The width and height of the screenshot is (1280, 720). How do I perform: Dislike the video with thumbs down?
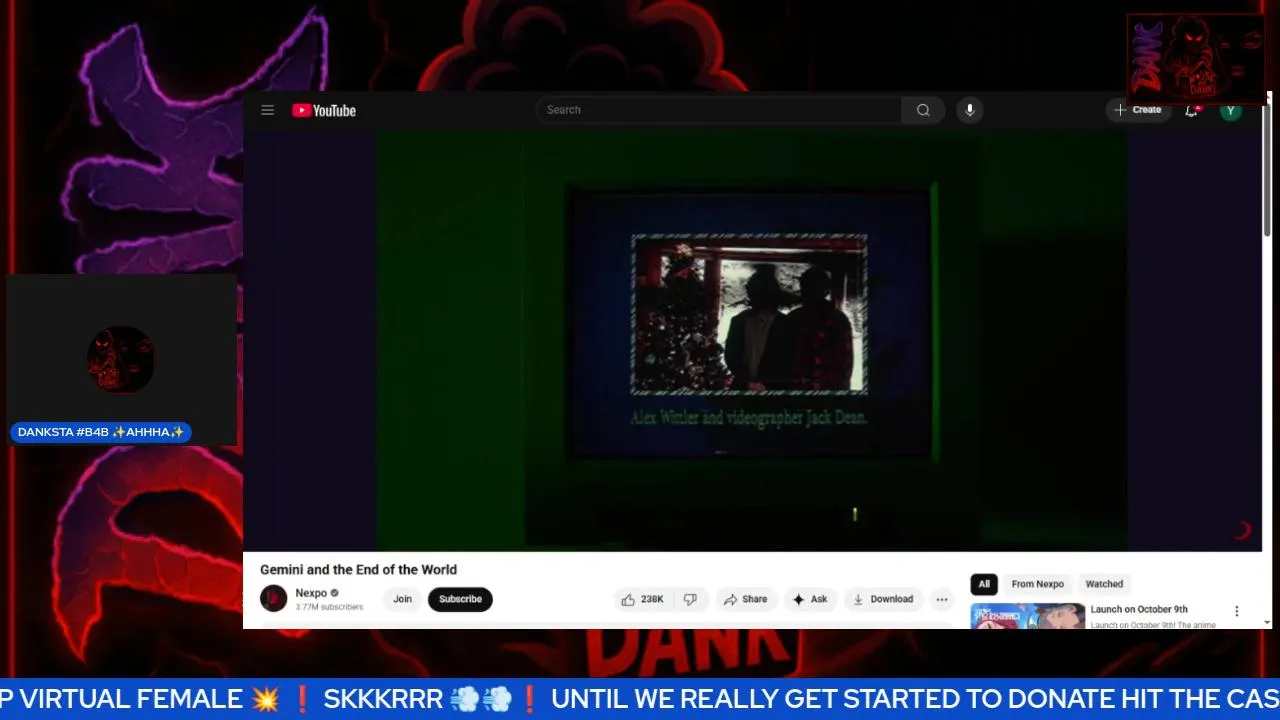point(690,599)
